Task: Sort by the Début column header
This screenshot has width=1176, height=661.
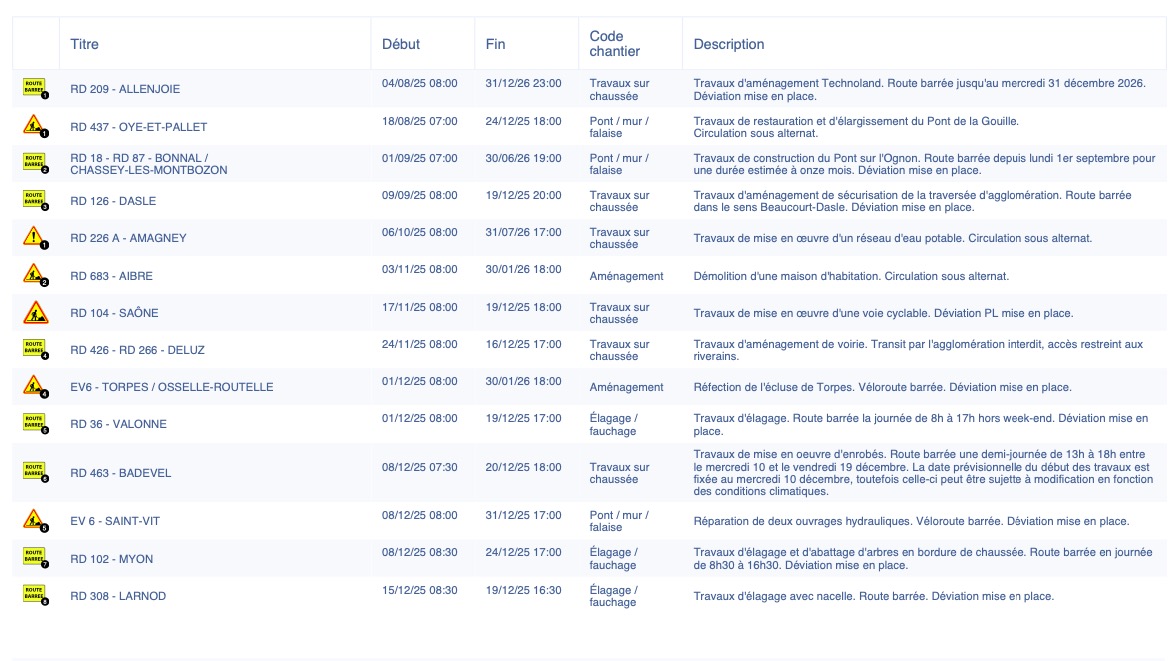Action: 401,44
